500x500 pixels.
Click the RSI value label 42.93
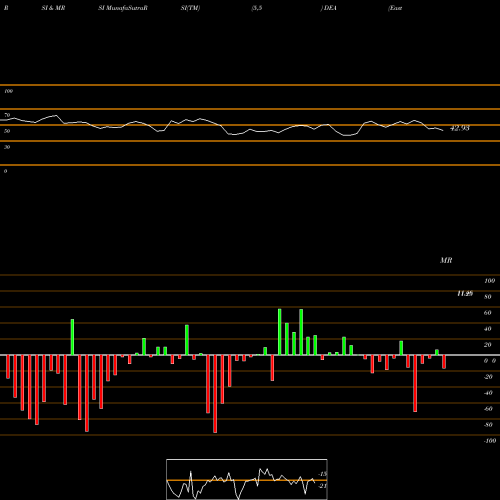point(460,128)
